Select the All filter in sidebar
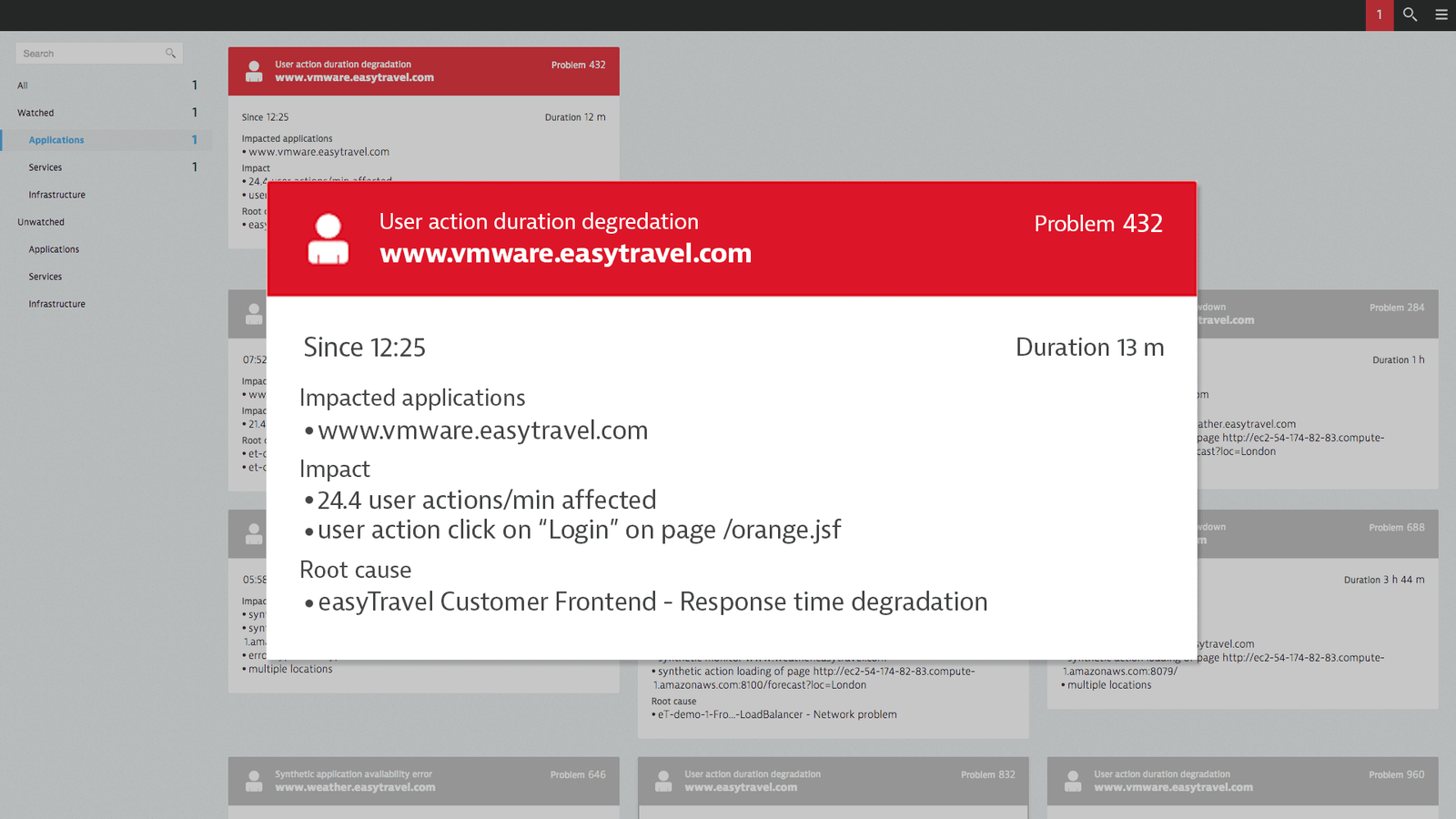 click(x=106, y=86)
